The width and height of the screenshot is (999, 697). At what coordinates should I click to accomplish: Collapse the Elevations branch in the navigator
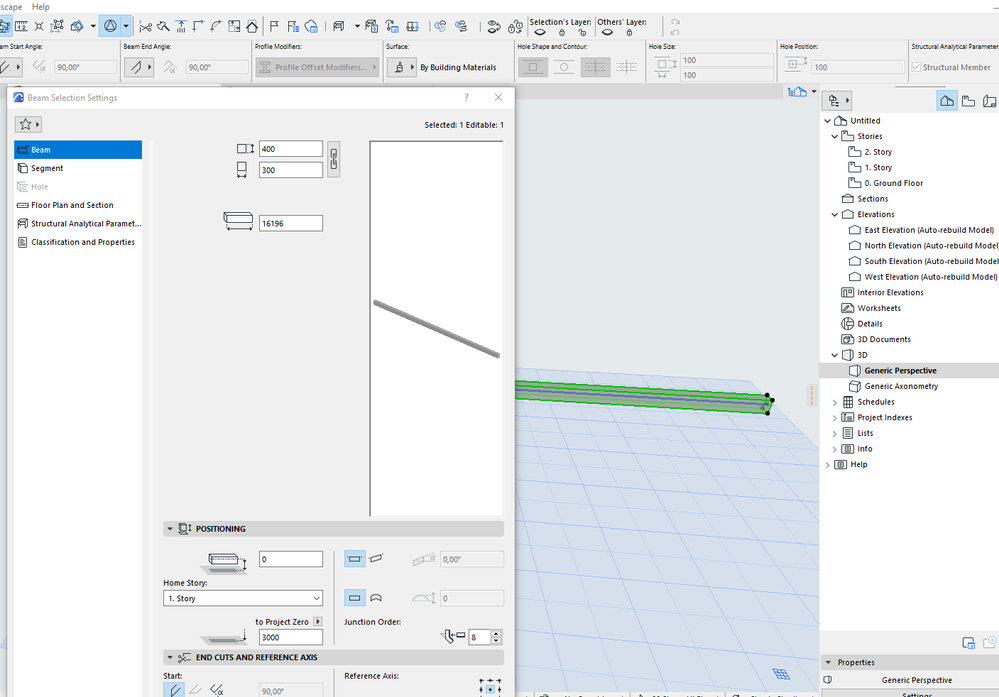[x=834, y=214]
